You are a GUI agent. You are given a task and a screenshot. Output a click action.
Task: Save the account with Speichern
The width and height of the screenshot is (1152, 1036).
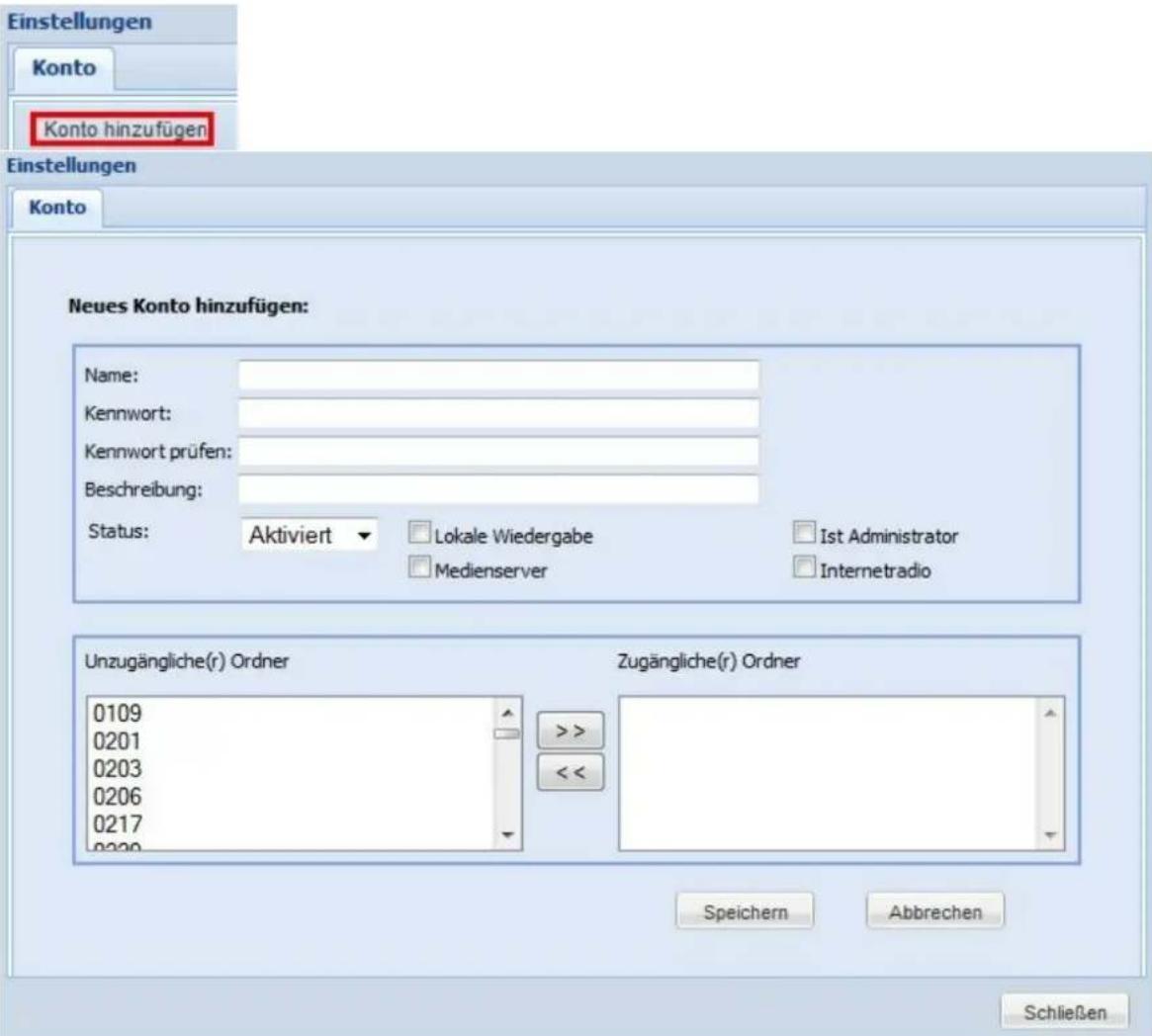click(x=745, y=911)
